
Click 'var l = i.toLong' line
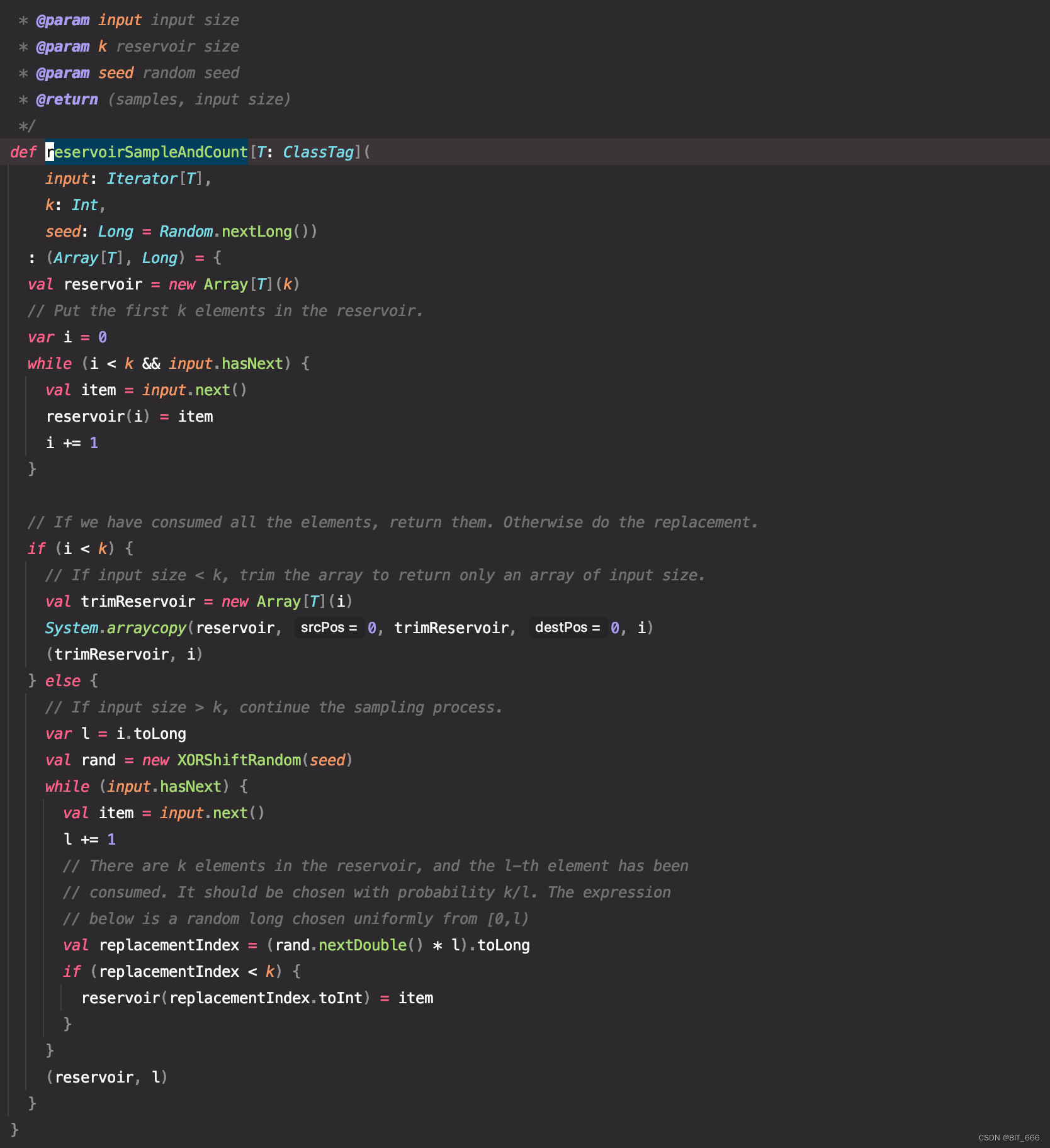click(x=116, y=734)
